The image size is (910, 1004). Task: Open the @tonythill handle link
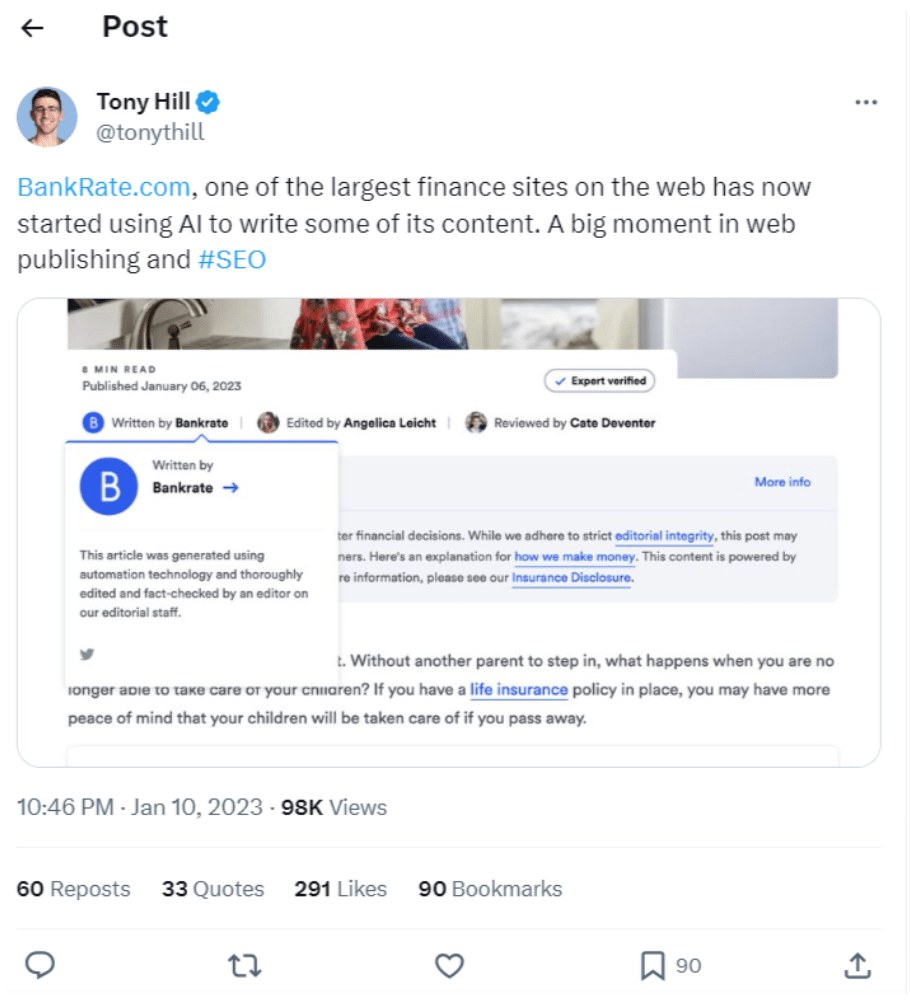pos(150,133)
